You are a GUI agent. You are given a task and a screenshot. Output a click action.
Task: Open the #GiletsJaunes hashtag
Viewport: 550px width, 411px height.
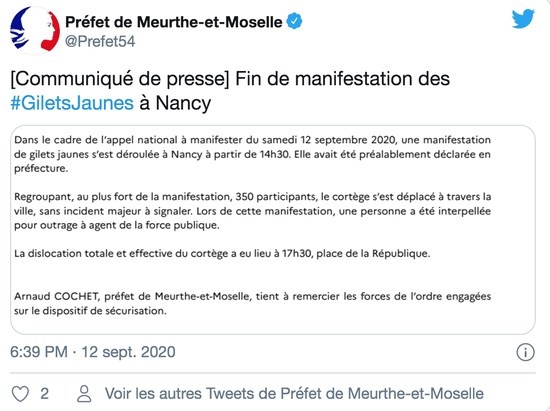pyautogui.click(x=72, y=103)
